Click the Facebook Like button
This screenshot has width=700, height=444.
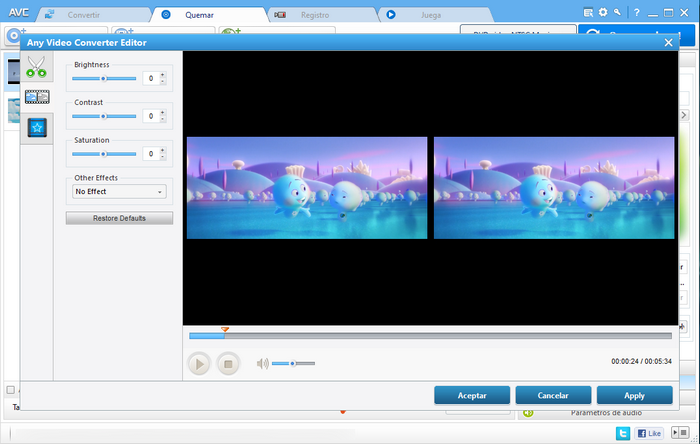649,433
